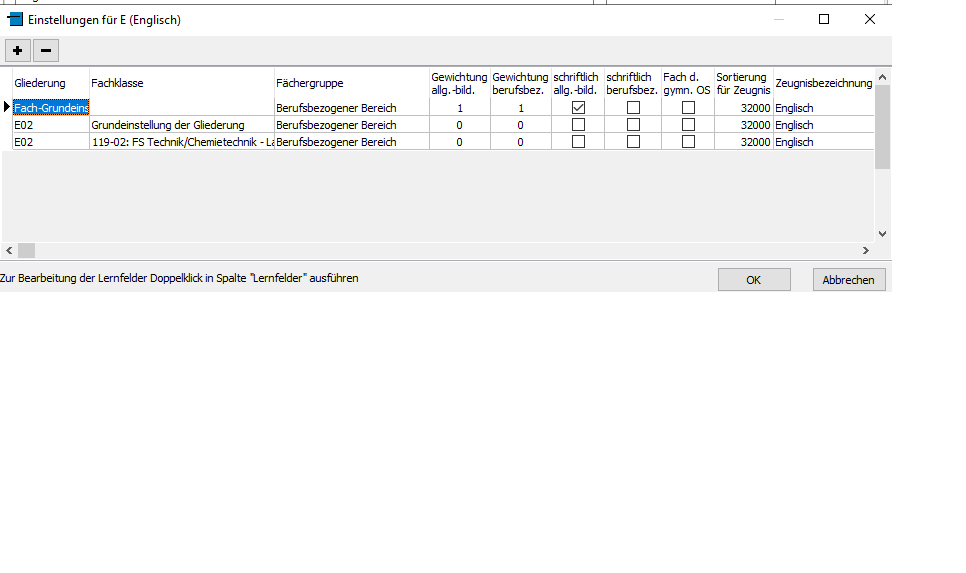Click 'Gewichtung berufsbez.' value 1 in first row

click(x=521, y=108)
